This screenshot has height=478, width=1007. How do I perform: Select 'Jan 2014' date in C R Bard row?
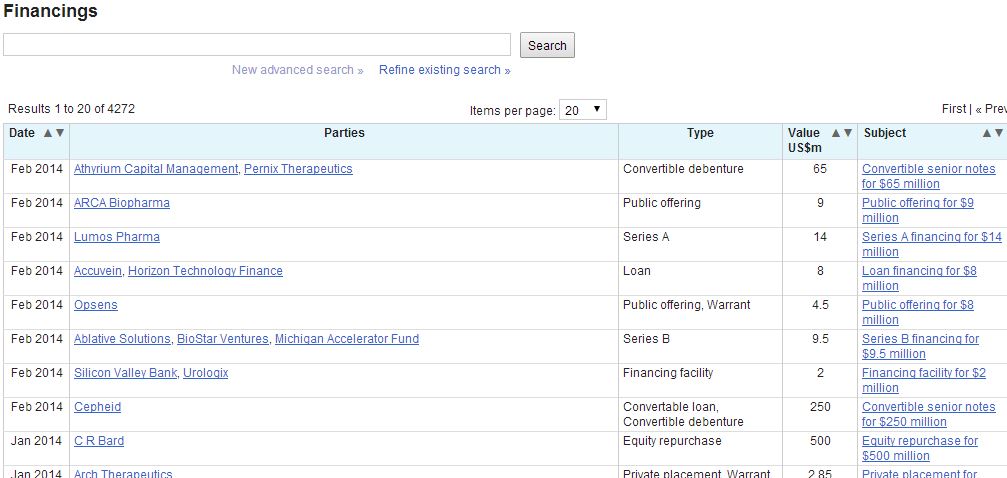(37, 441)
